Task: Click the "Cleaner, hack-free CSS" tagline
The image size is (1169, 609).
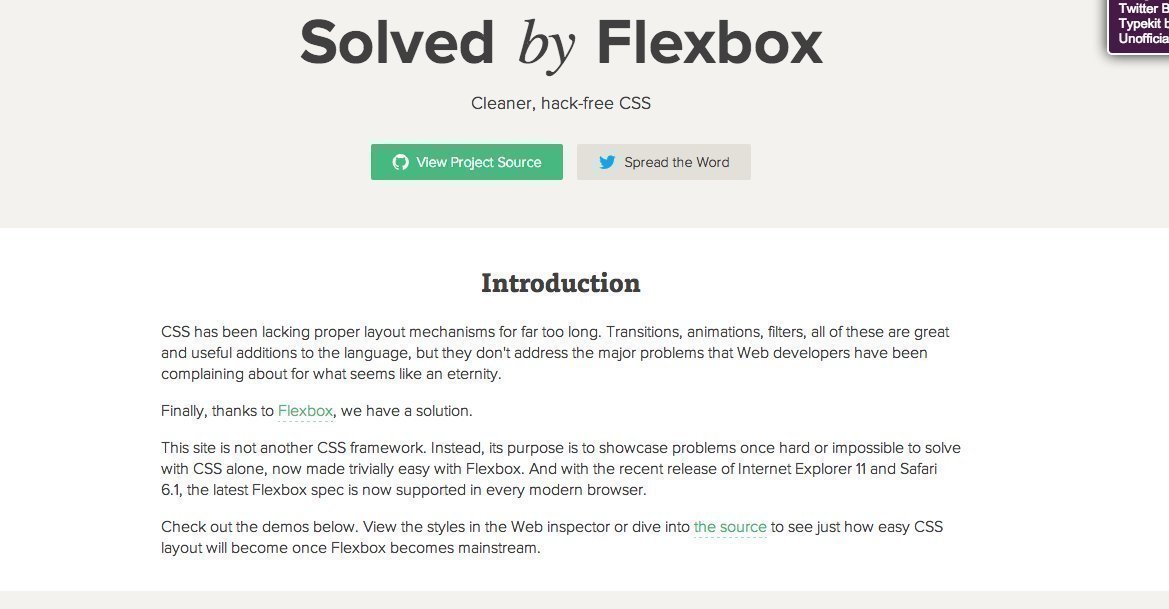Action: point(561,103)
